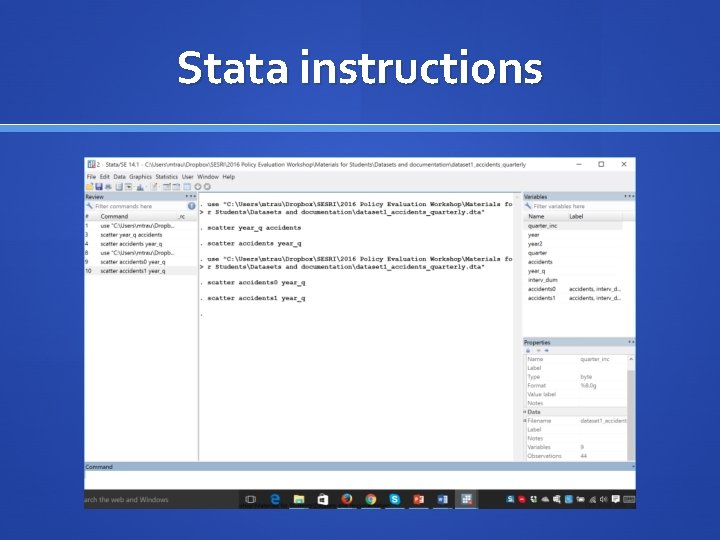Open the Edit menu

point(105,177)
